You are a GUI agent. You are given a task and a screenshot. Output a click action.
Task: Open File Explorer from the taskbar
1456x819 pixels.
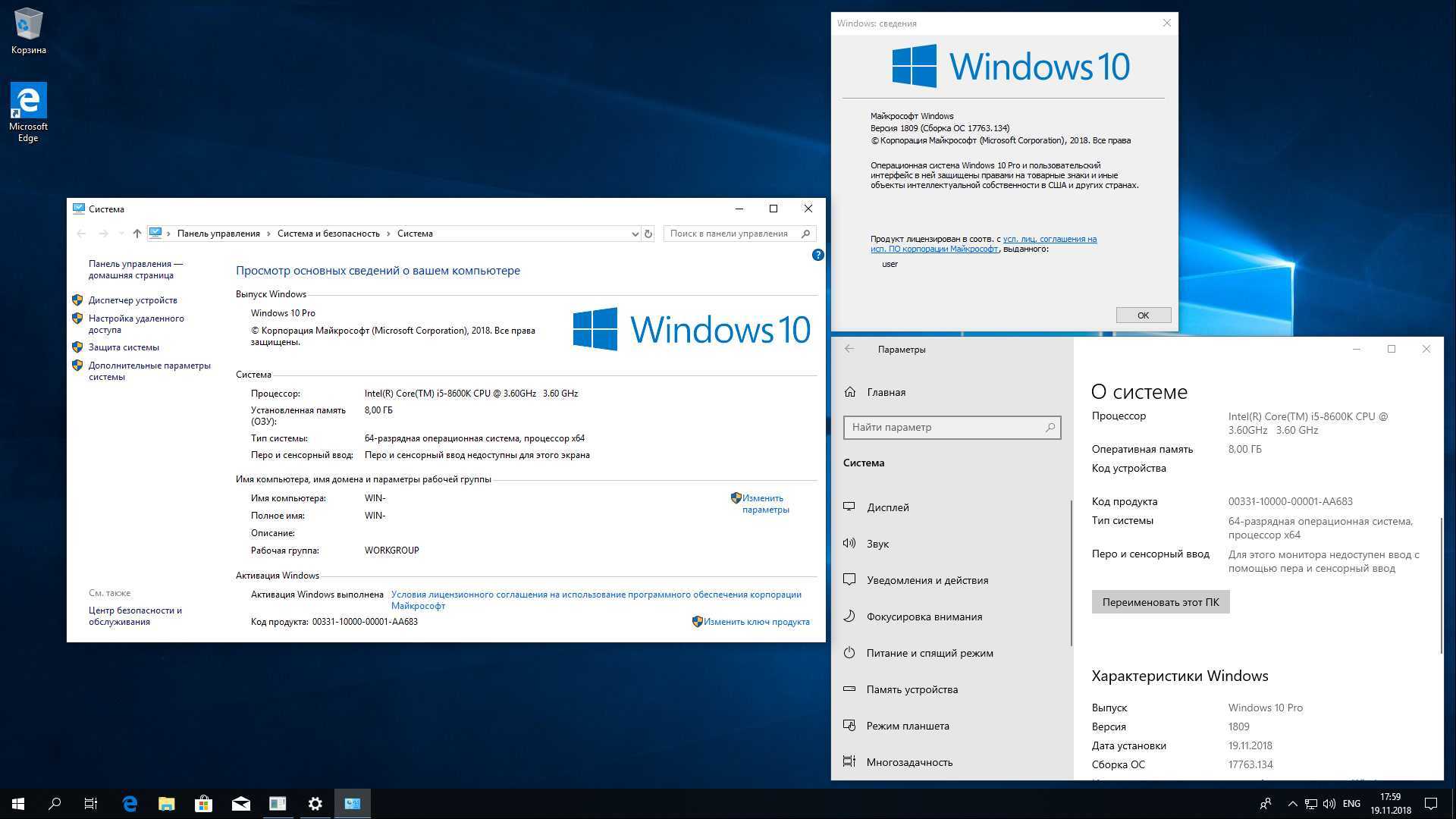coord(167,804)
